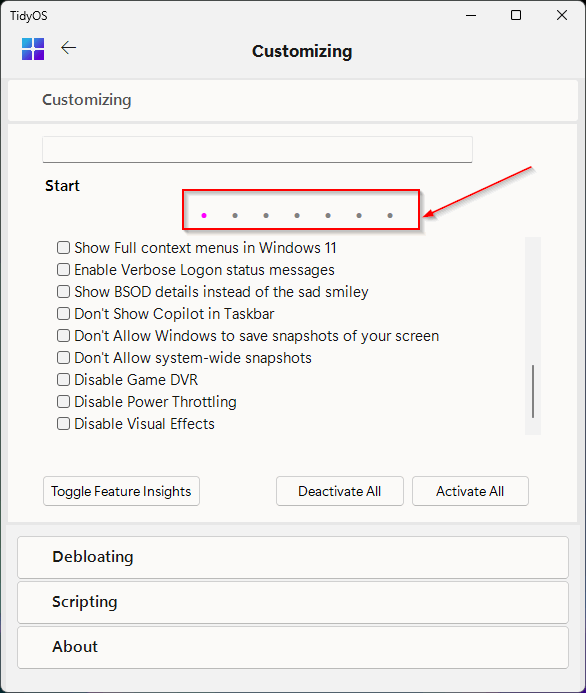Minimize the TidyOS window
Screen dimensions: 586x693
(x=471, y=15)
